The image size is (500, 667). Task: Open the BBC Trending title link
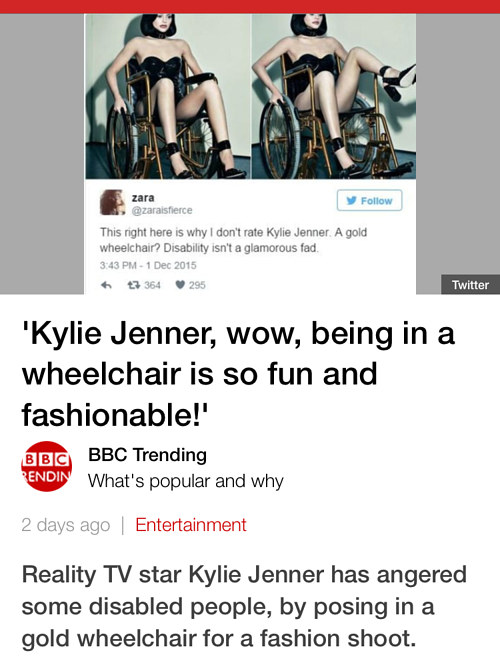[147, 455]
